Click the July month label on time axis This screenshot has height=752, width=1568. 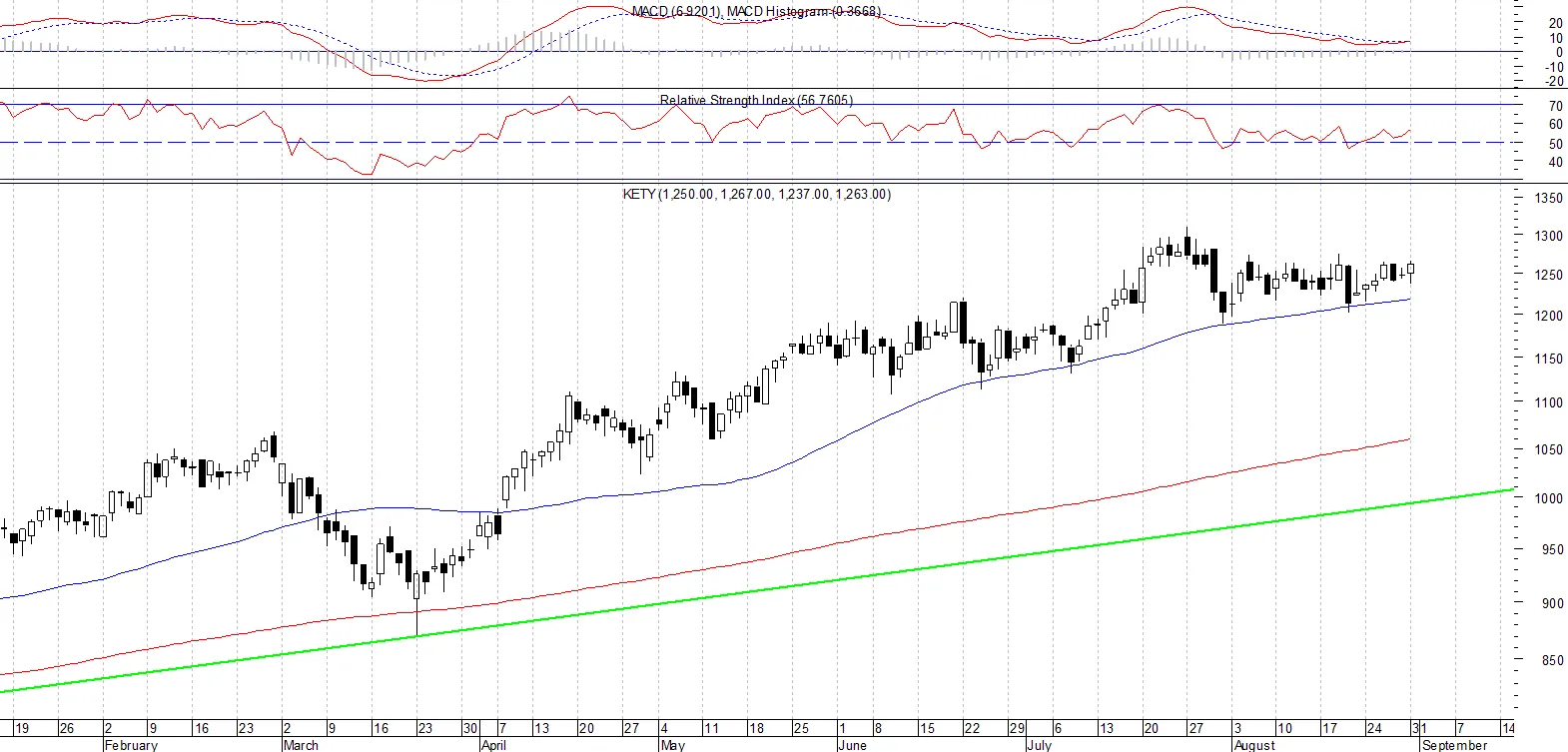pos(1040,745)
